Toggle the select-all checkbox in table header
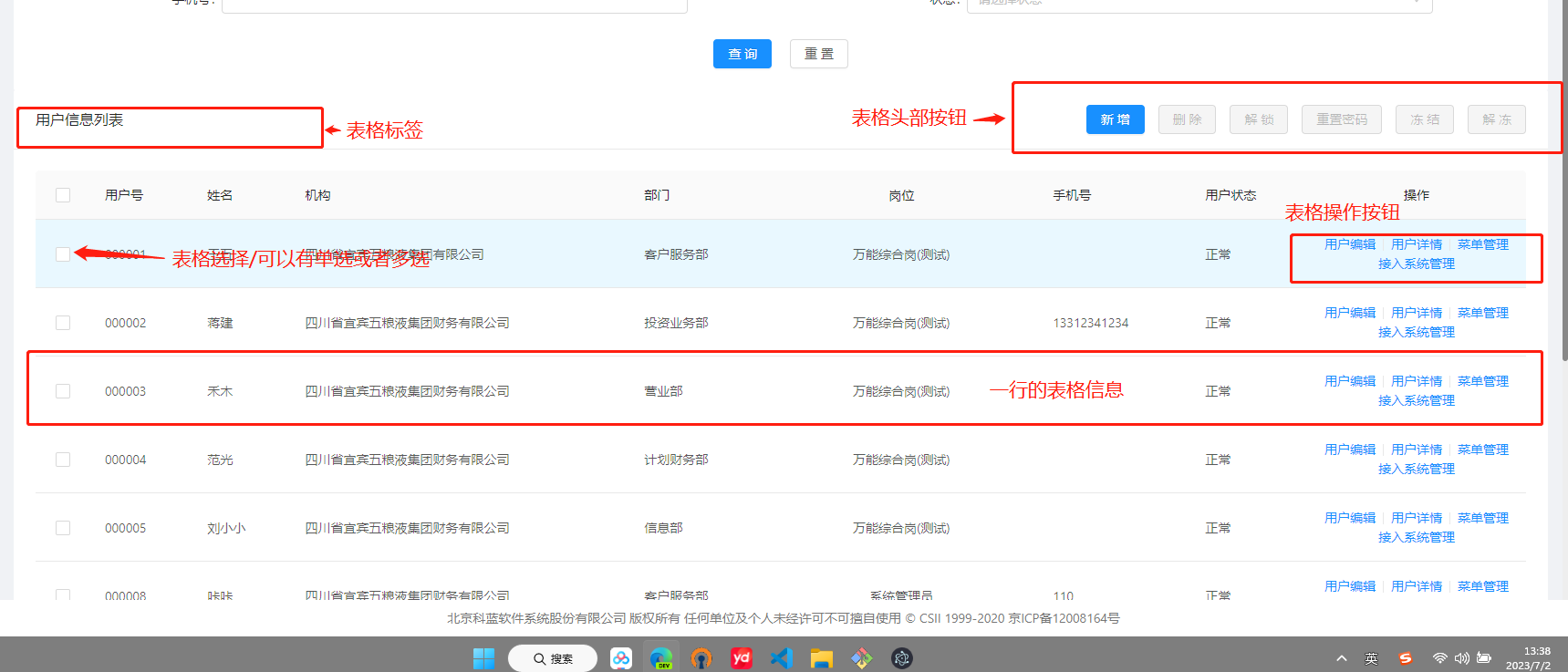The image size is (1568, 672). click(x=63, y=195)
